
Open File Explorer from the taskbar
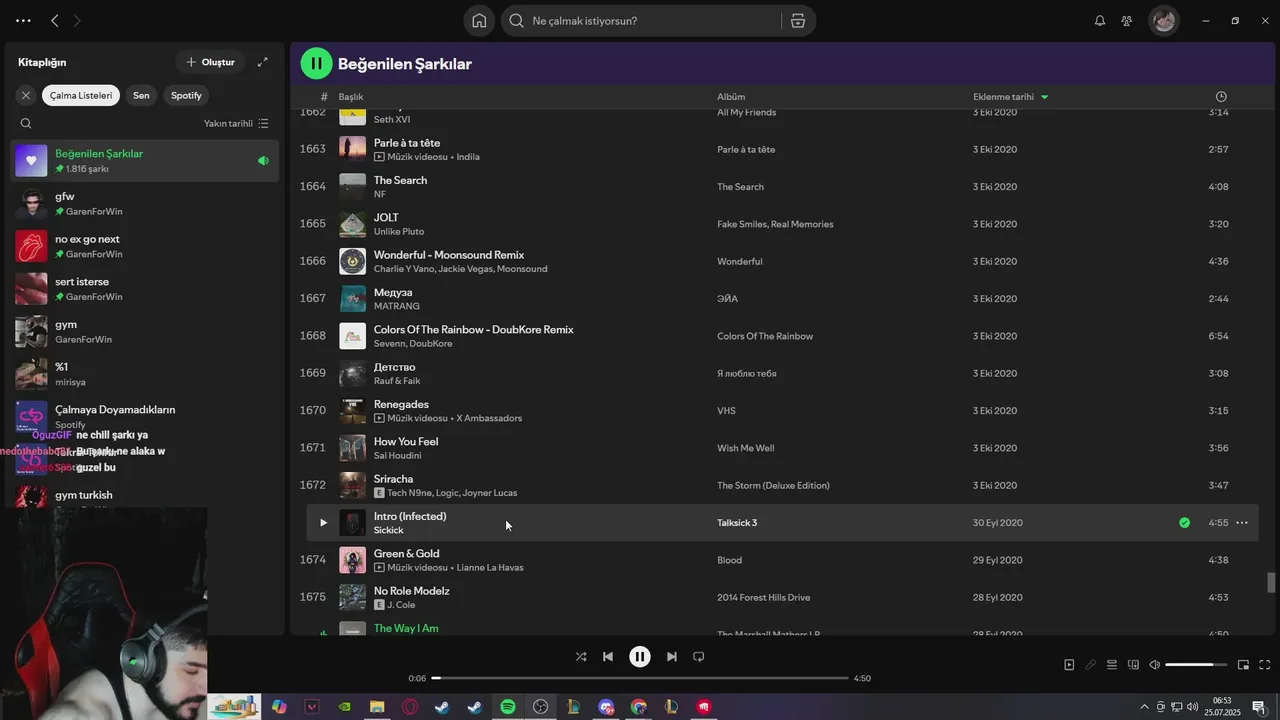[377, 707]
